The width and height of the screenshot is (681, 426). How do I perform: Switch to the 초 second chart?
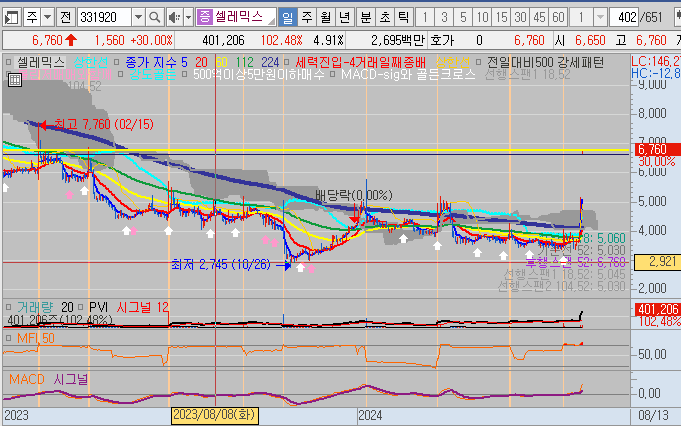385,17
